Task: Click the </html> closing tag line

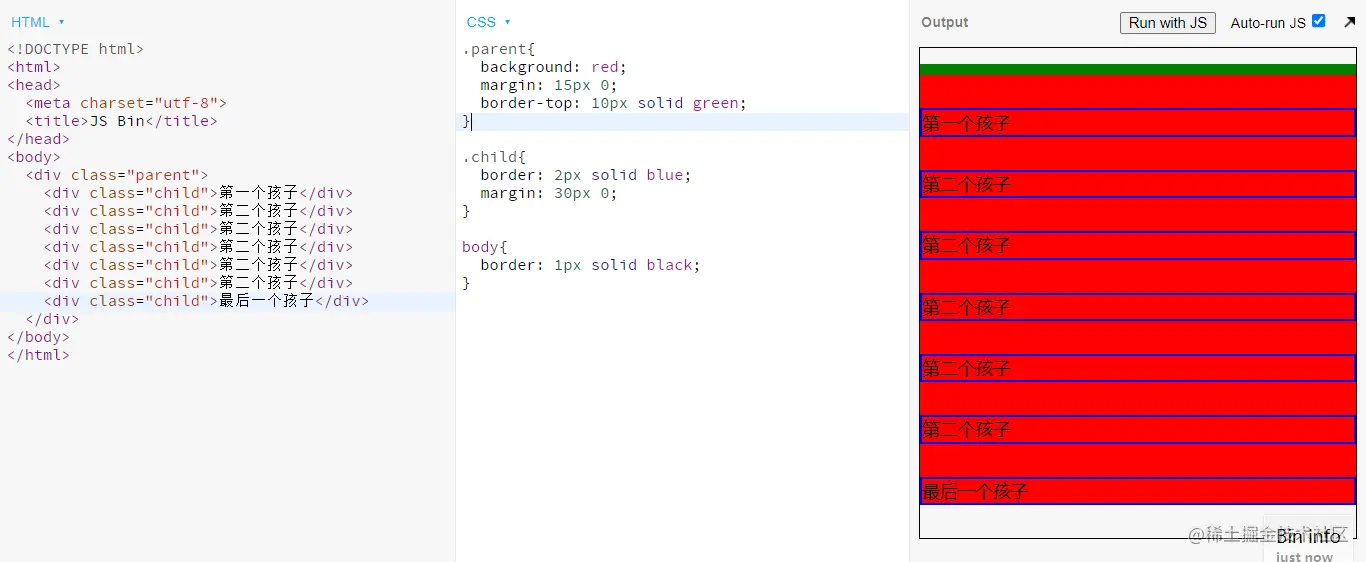Action: point(38,355)
